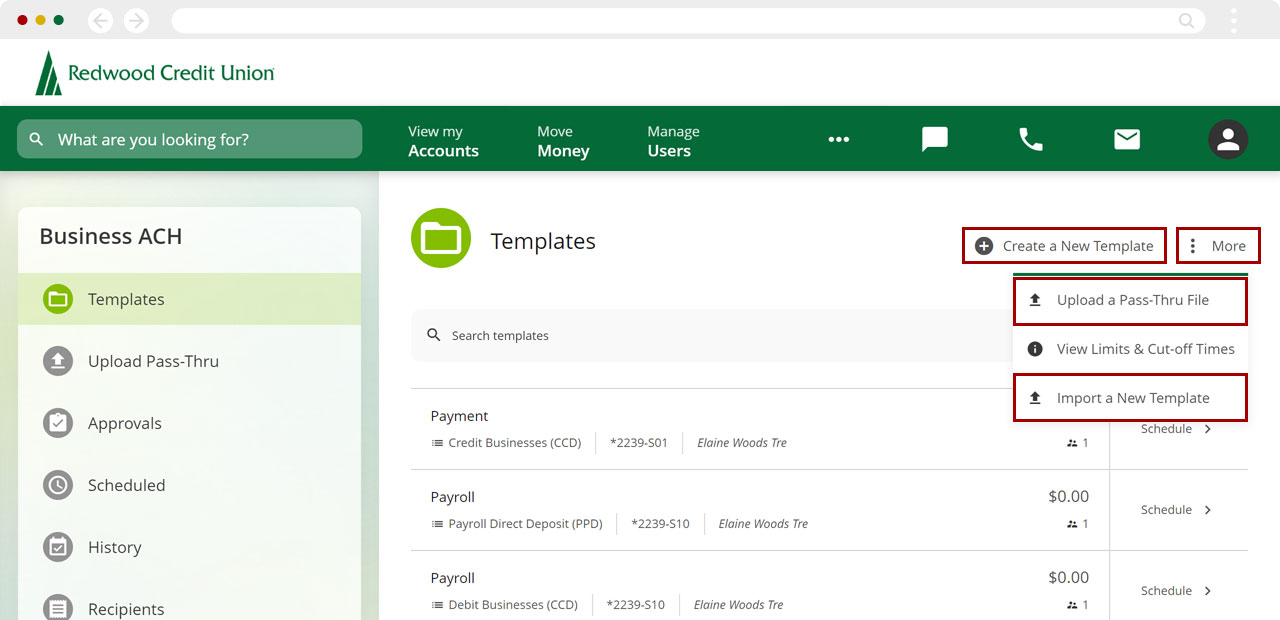Choose View Limits & Cut-off Times
The width and height of the screenshot is (1280, 620).
click(x=1130, y=349)
